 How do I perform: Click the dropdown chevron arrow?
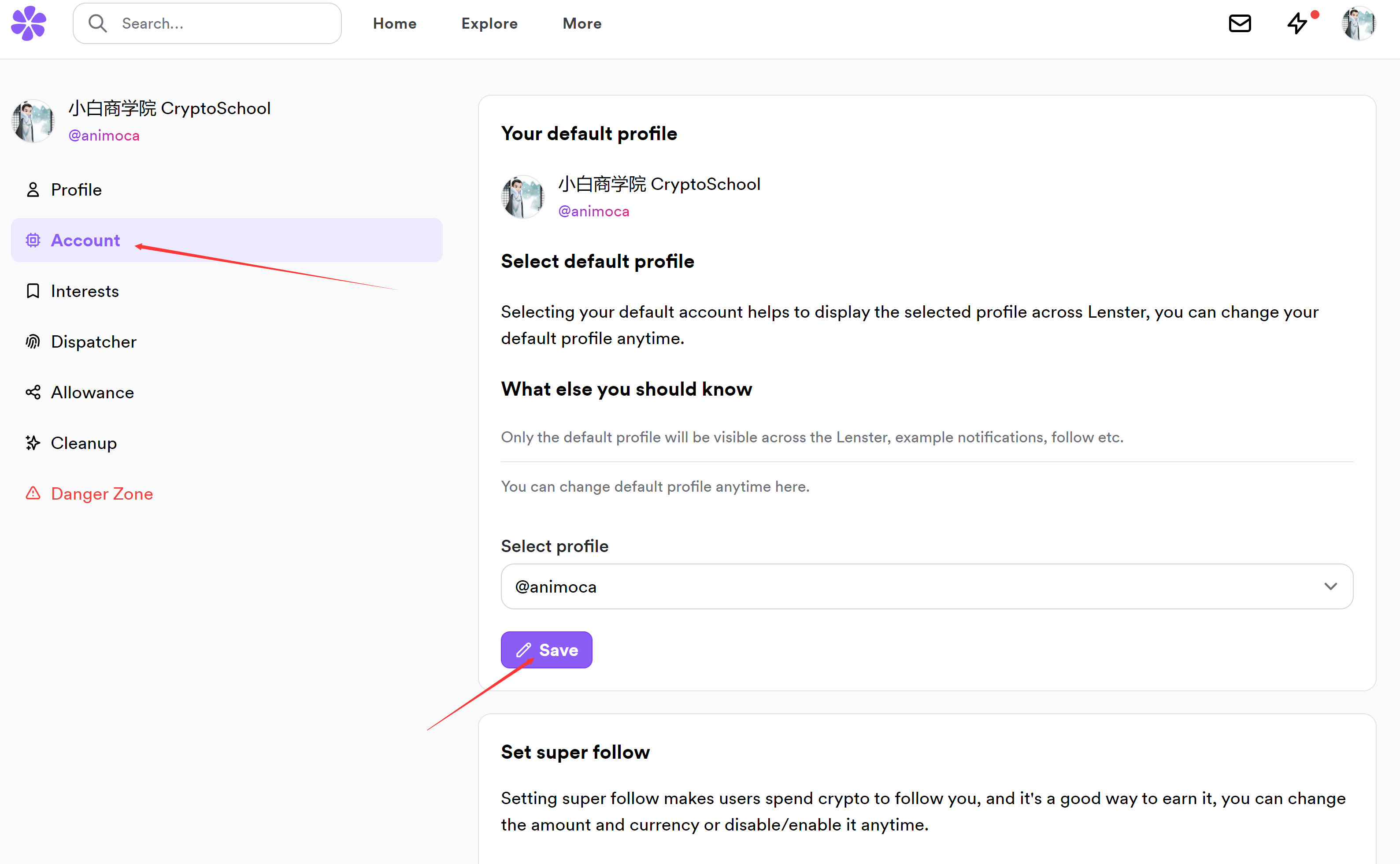pyautogui.click(x=1330, y=587)
